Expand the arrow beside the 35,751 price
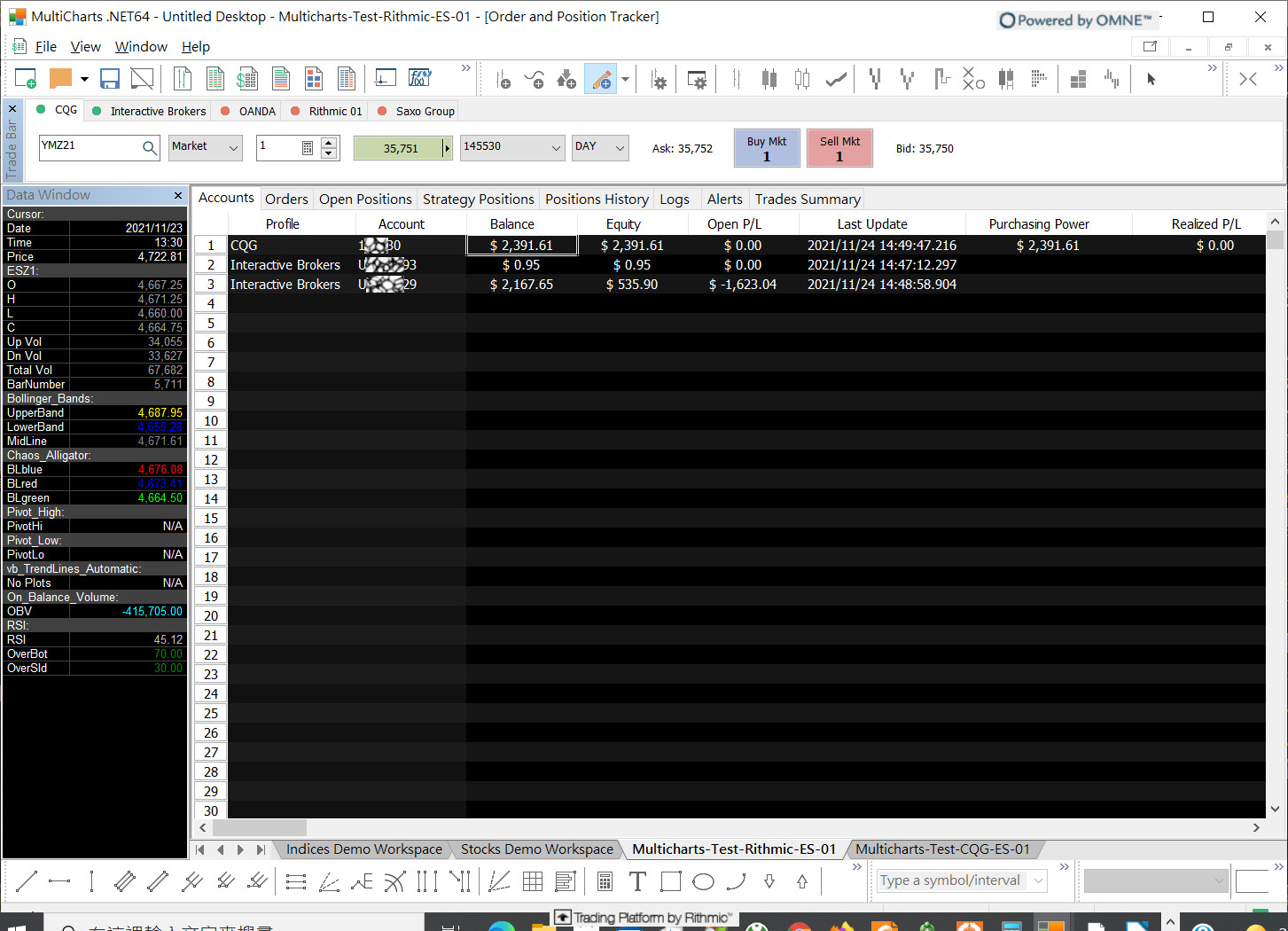 (447, 148)
